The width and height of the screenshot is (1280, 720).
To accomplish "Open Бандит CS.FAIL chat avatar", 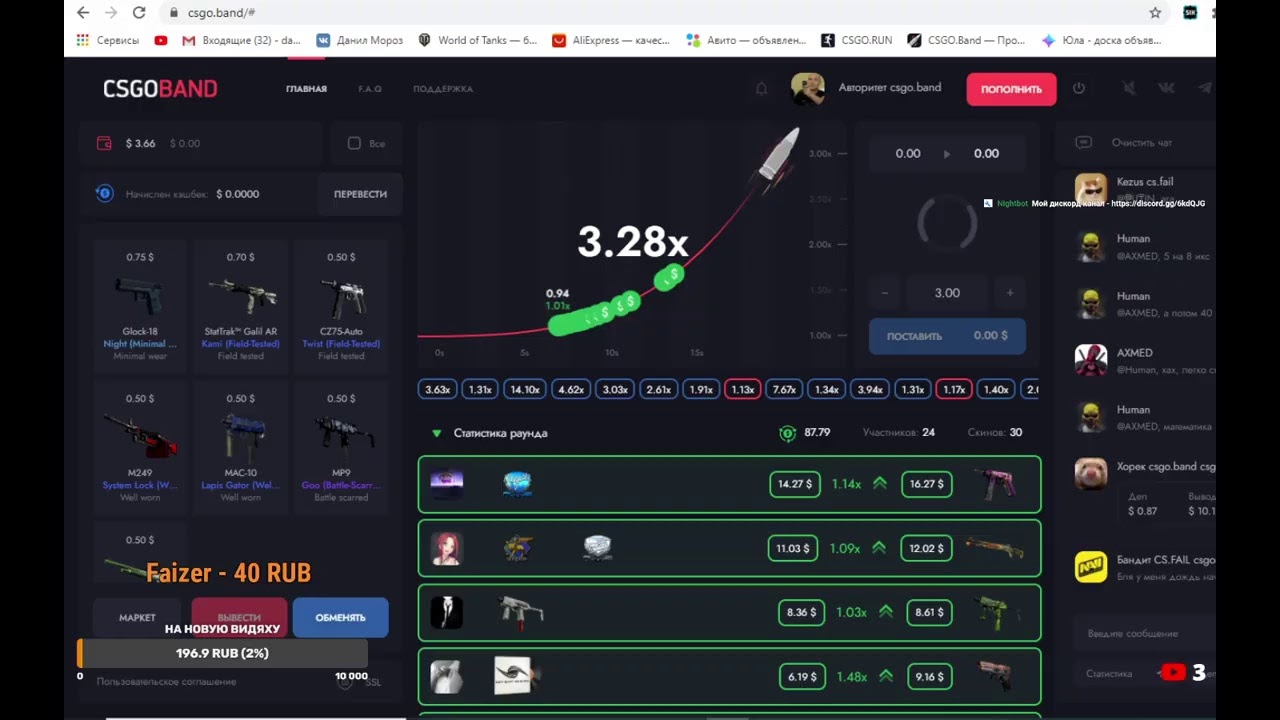I will pos(1091,567).
